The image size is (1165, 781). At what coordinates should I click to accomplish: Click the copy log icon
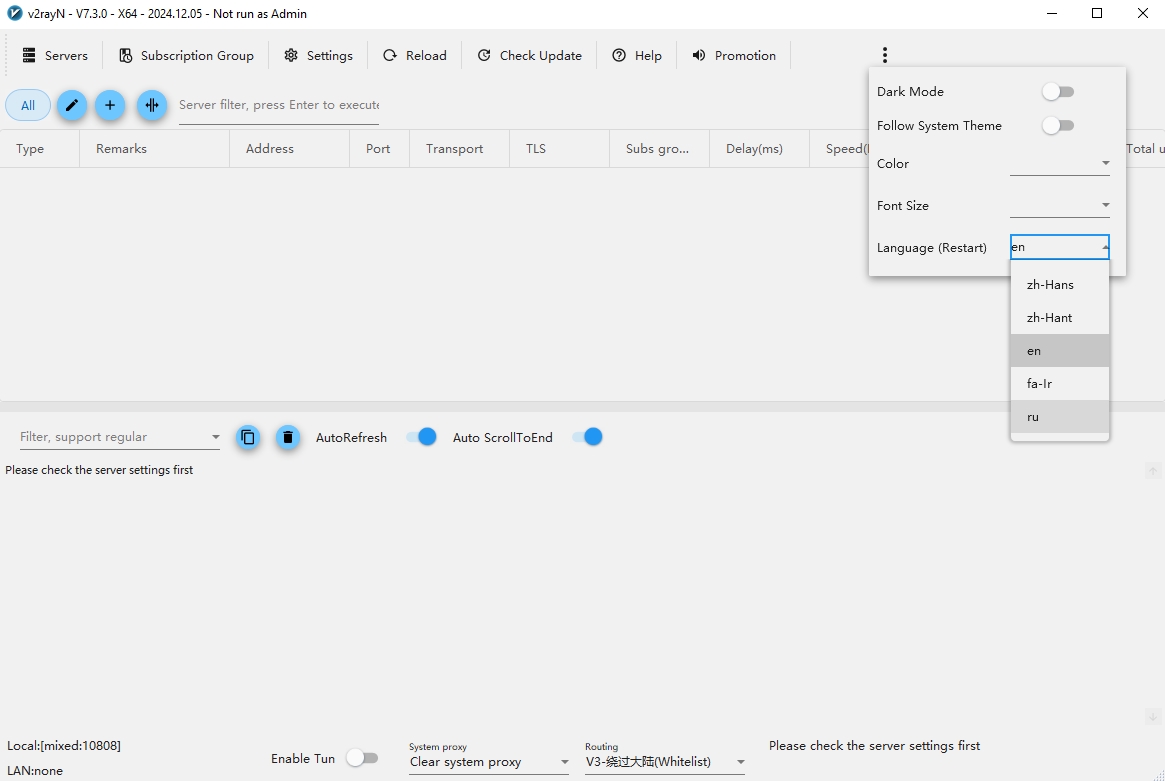coord(248,438)
